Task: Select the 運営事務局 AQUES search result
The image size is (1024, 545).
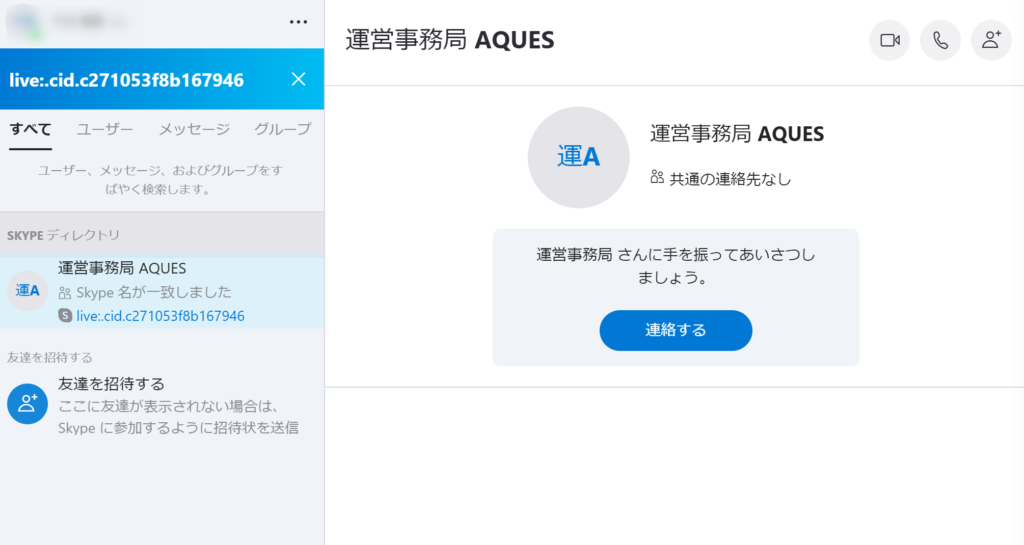Action: 162,292
